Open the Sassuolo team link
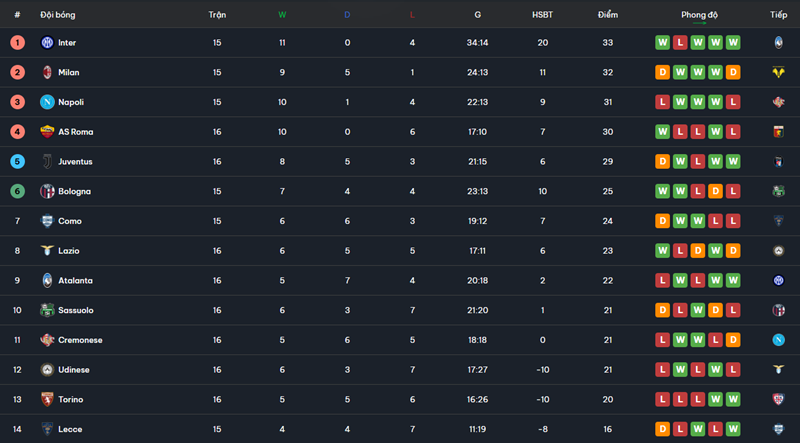The height and width of the screenshot is (443, 800). (x=76, y=311)
